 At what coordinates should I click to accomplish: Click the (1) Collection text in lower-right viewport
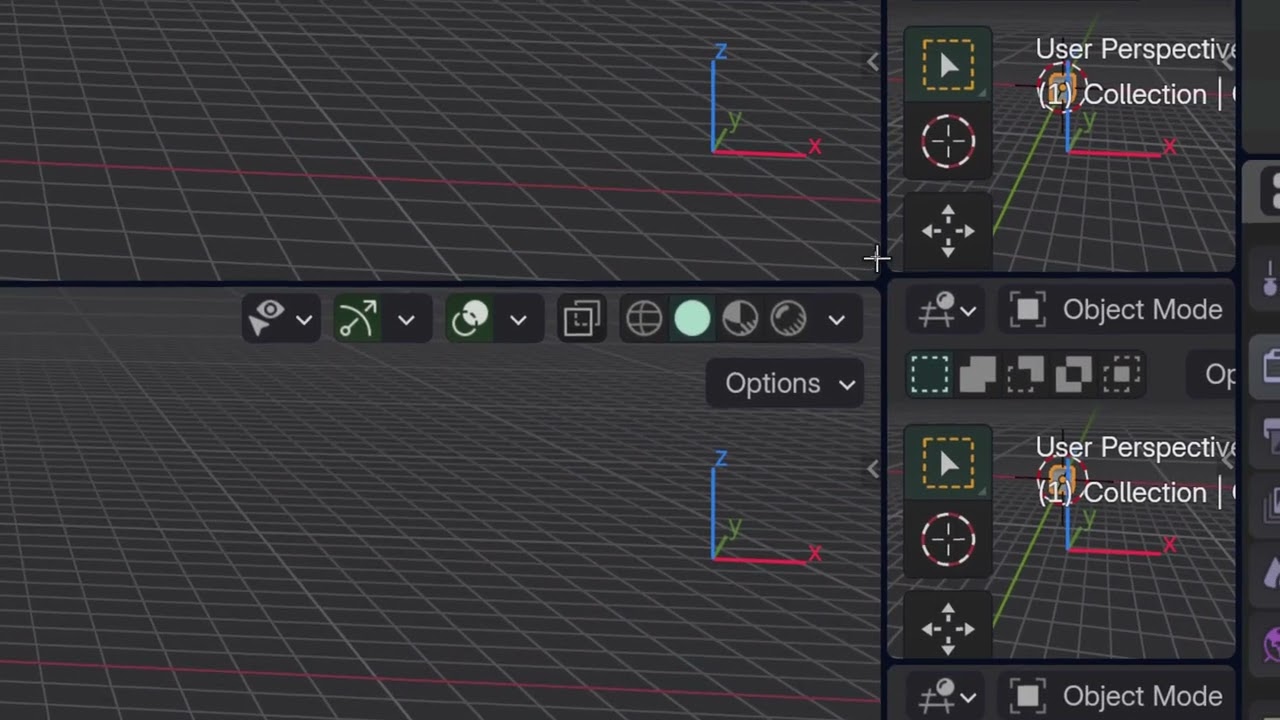pos(1122,493)
